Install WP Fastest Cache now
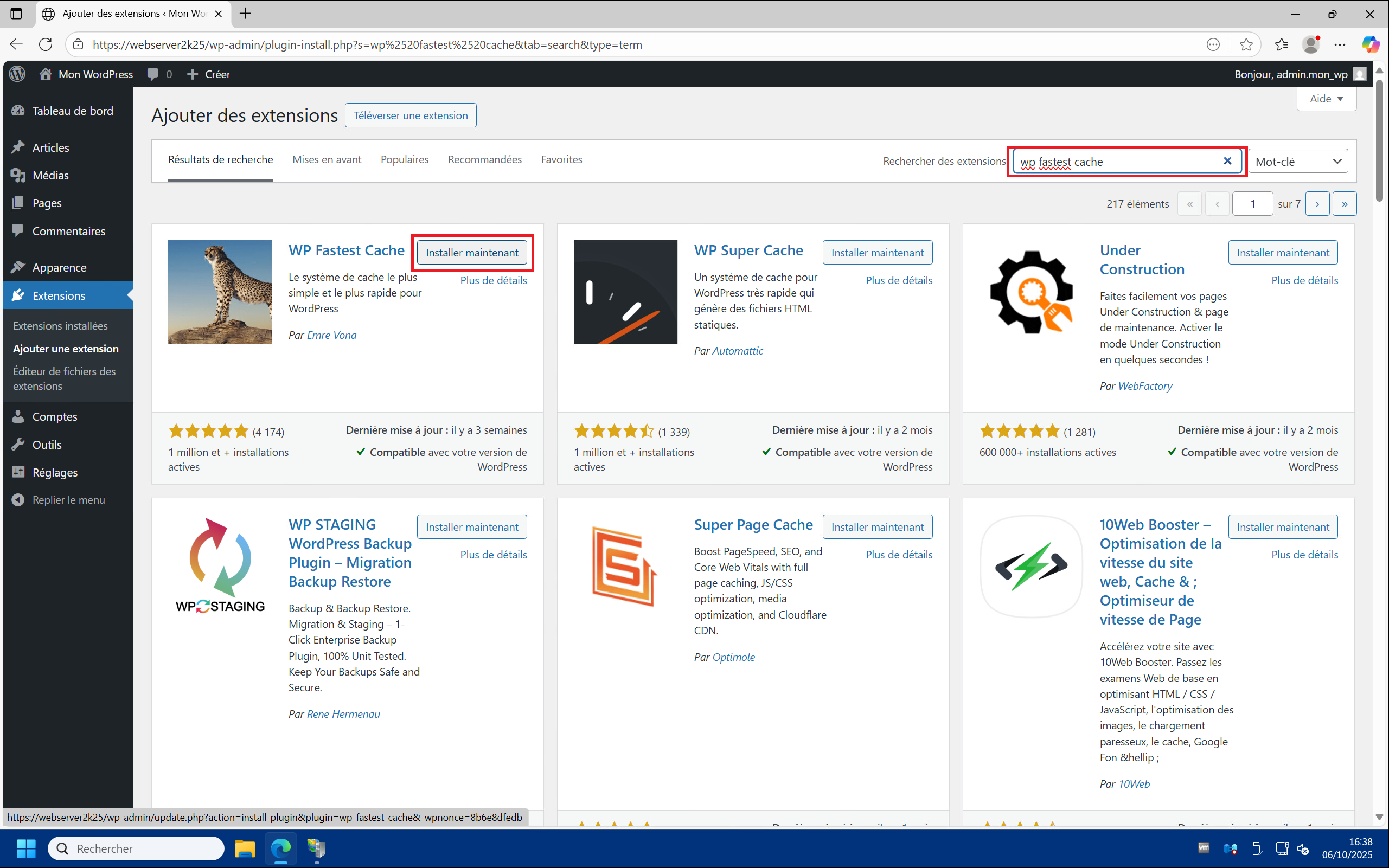 [x=471, y=253]
